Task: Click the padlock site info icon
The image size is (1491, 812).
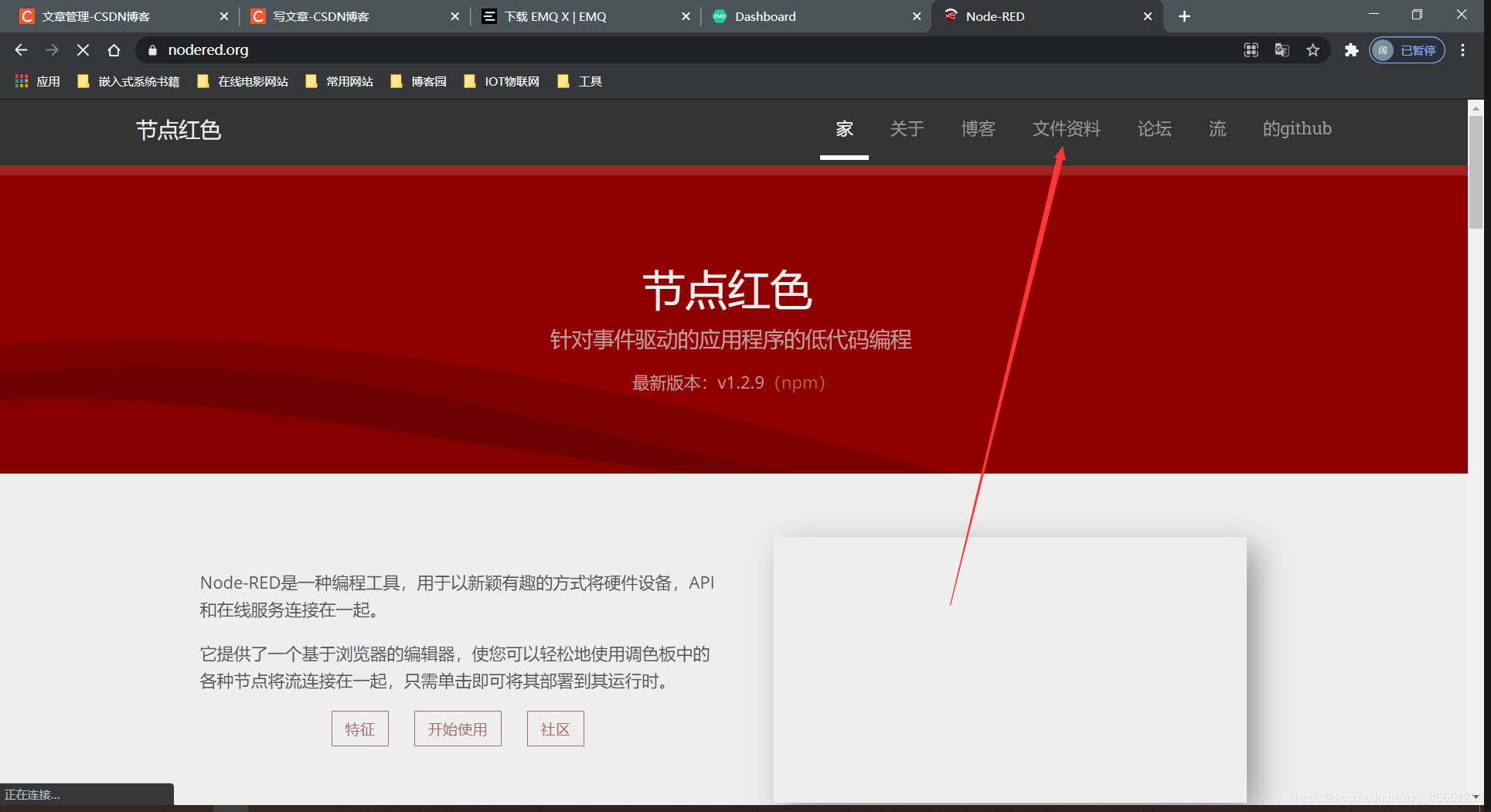Action: click(x=152, y=50)
